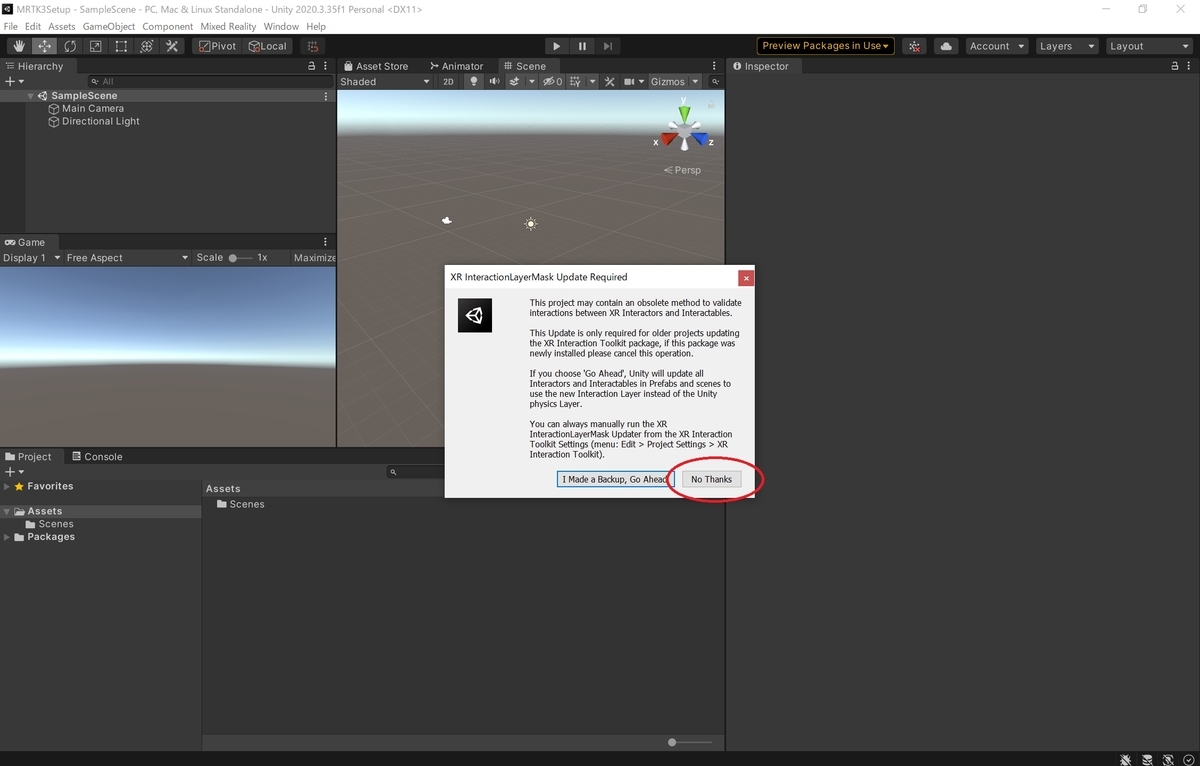Screen dimensions: 1200x766
Task: Toggle scene audio speaker icon
Action: click(494, 82)
